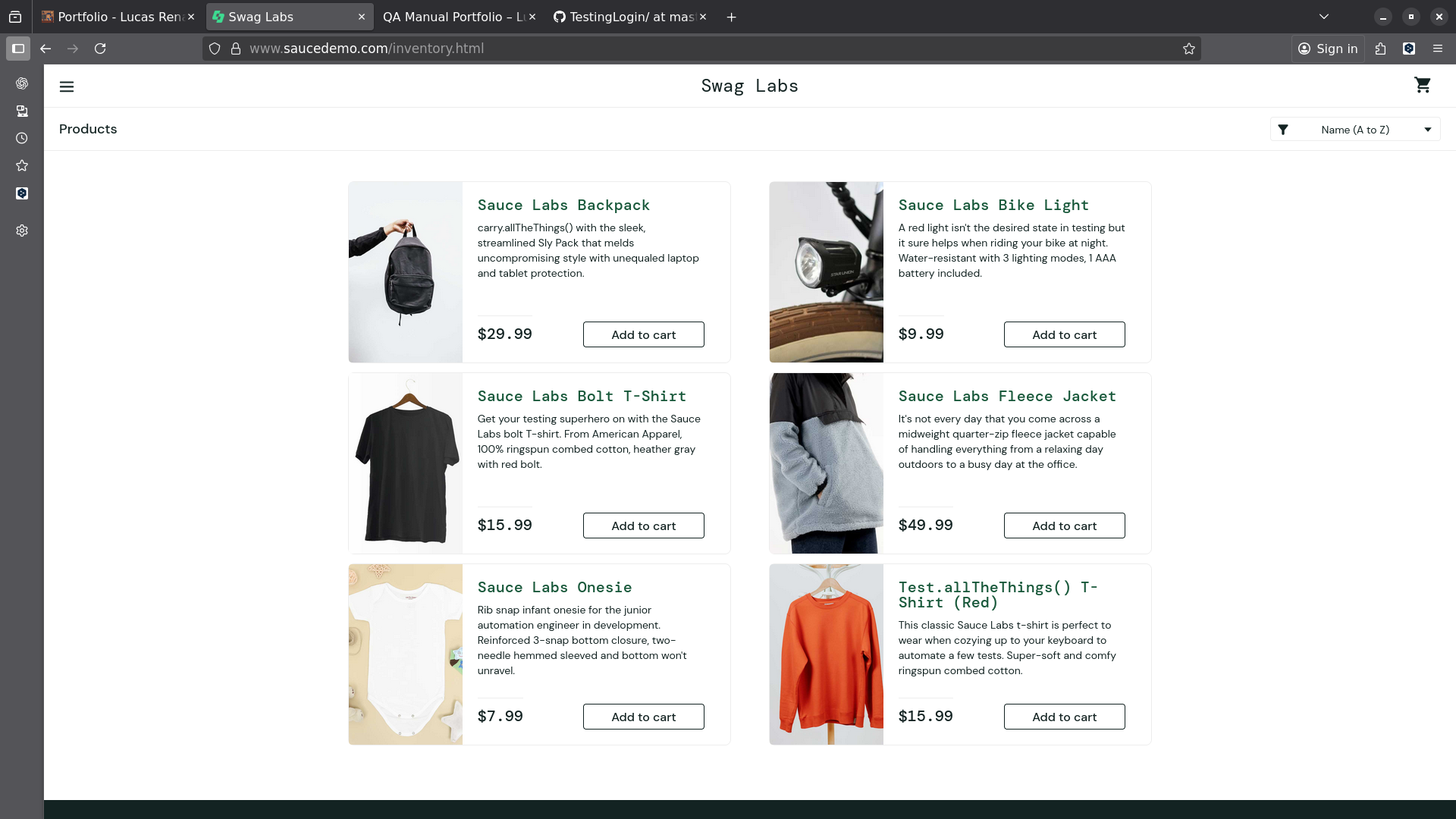This screenshot has width=1456, height=819.
Task: Open the Firefox application menu
Action: point(1438,49)
